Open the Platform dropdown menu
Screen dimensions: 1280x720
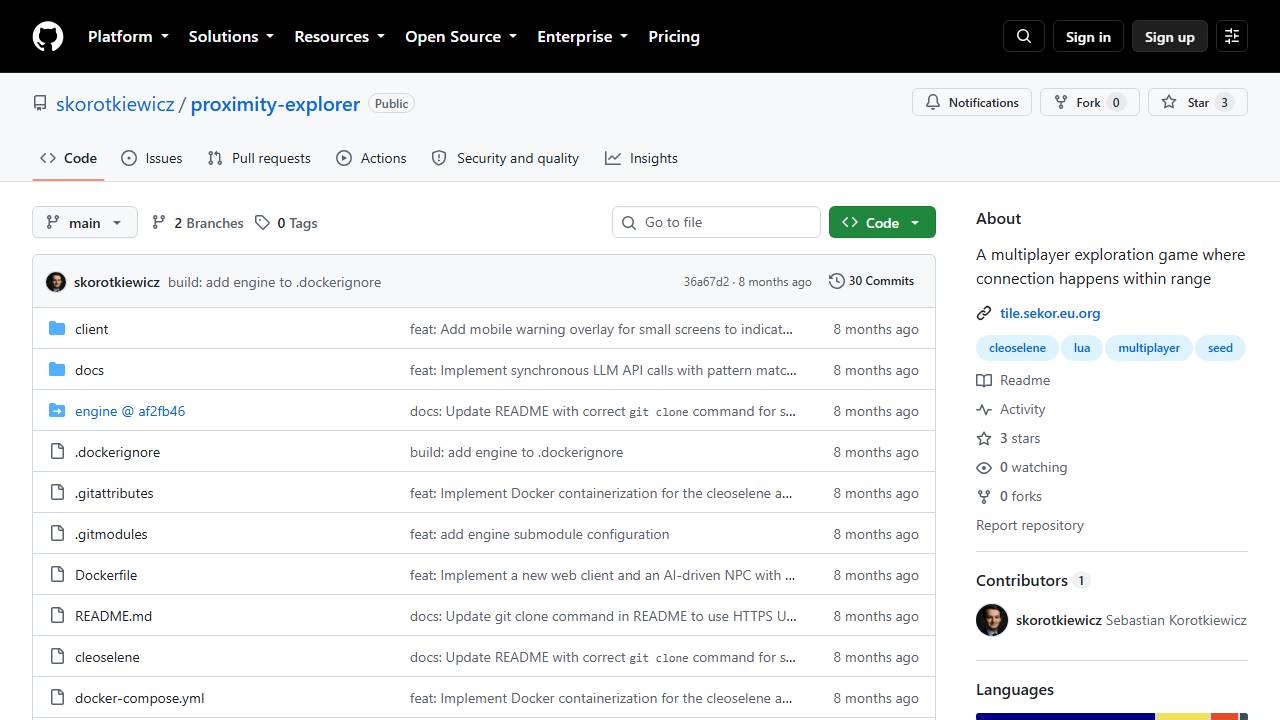click(128, 36)
